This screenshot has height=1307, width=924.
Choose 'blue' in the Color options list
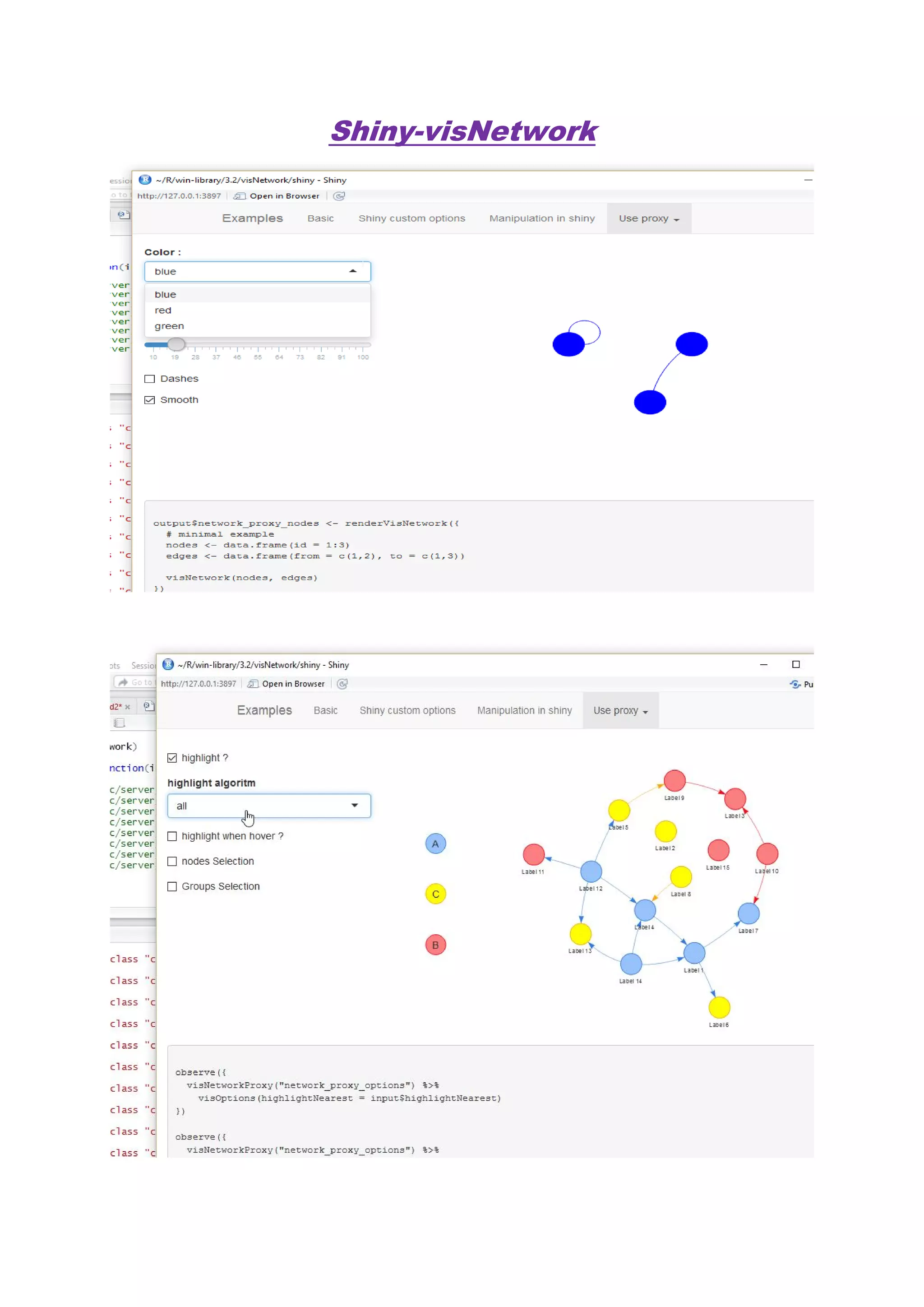(257, 294)
